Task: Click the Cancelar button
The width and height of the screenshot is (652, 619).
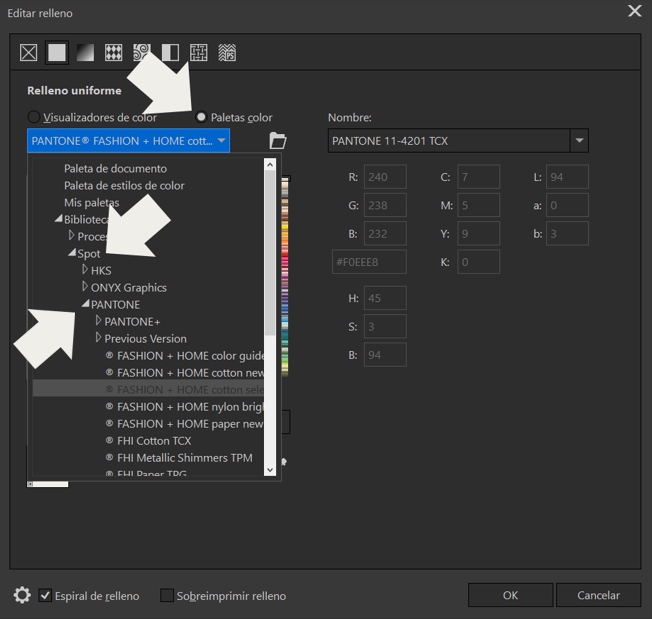Action: [x=598, y=595]
